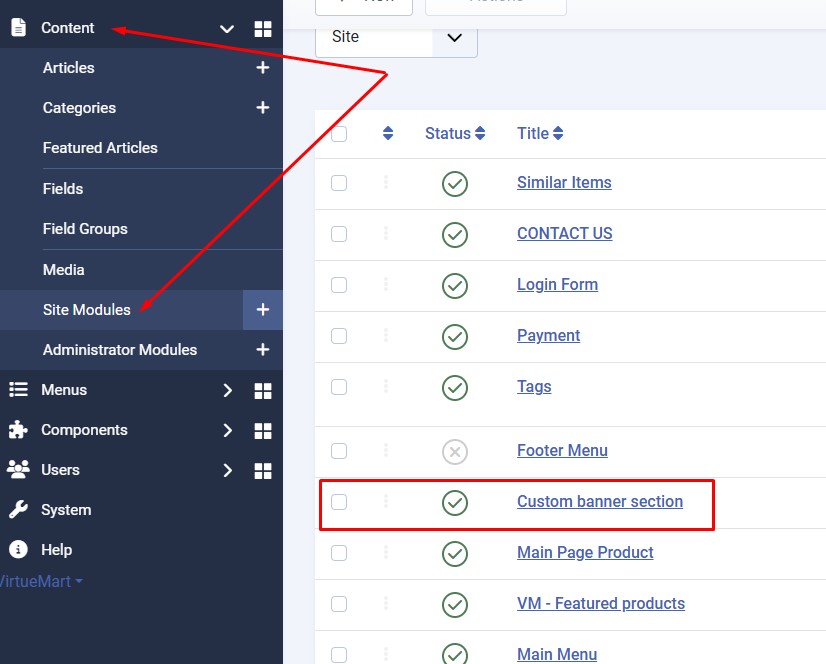This screenshot has width=826, height=664.
Task: Expand the Components menu chevron
Action: click(228, 430)
